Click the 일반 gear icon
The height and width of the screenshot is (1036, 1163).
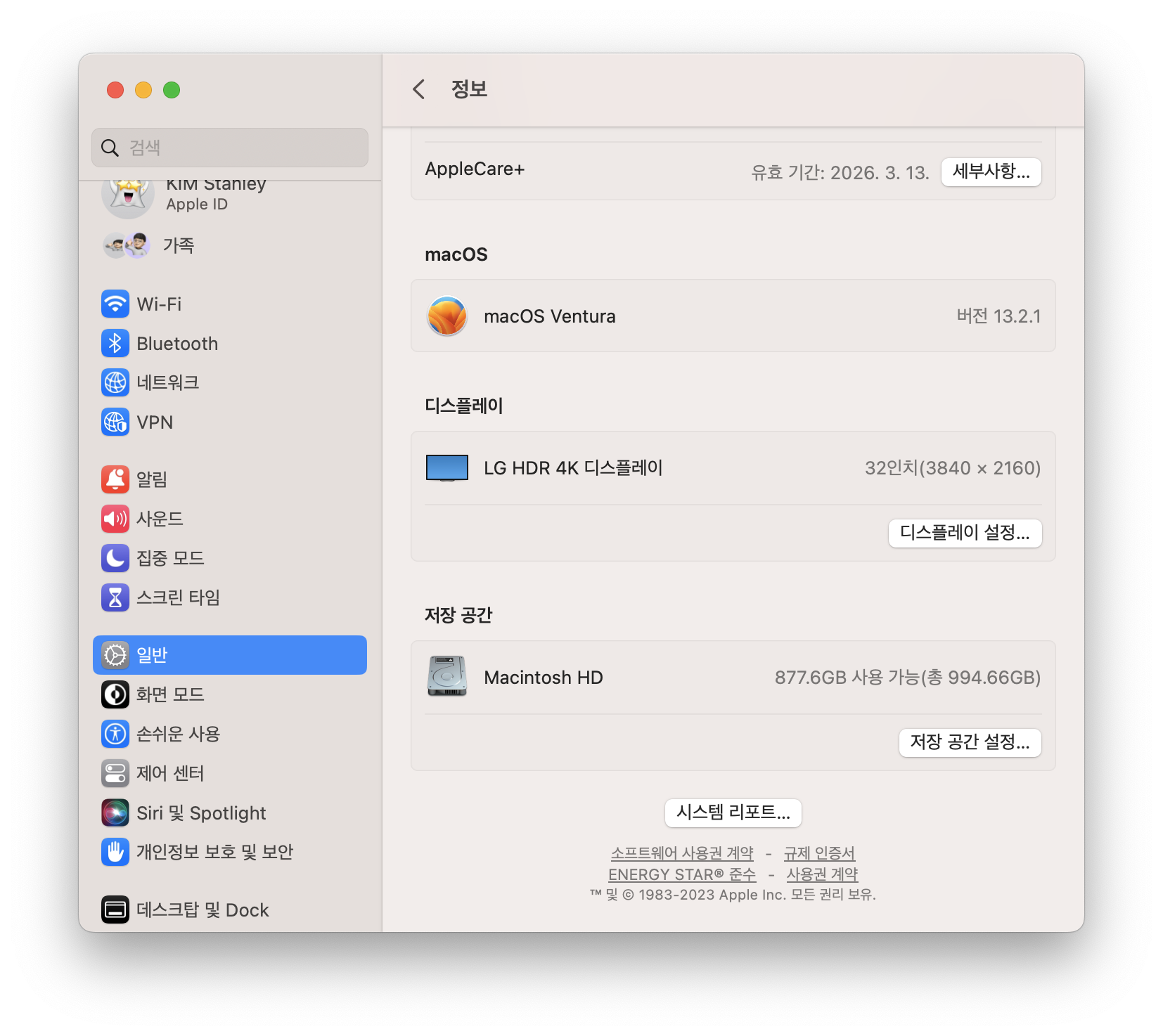(115, 655)
